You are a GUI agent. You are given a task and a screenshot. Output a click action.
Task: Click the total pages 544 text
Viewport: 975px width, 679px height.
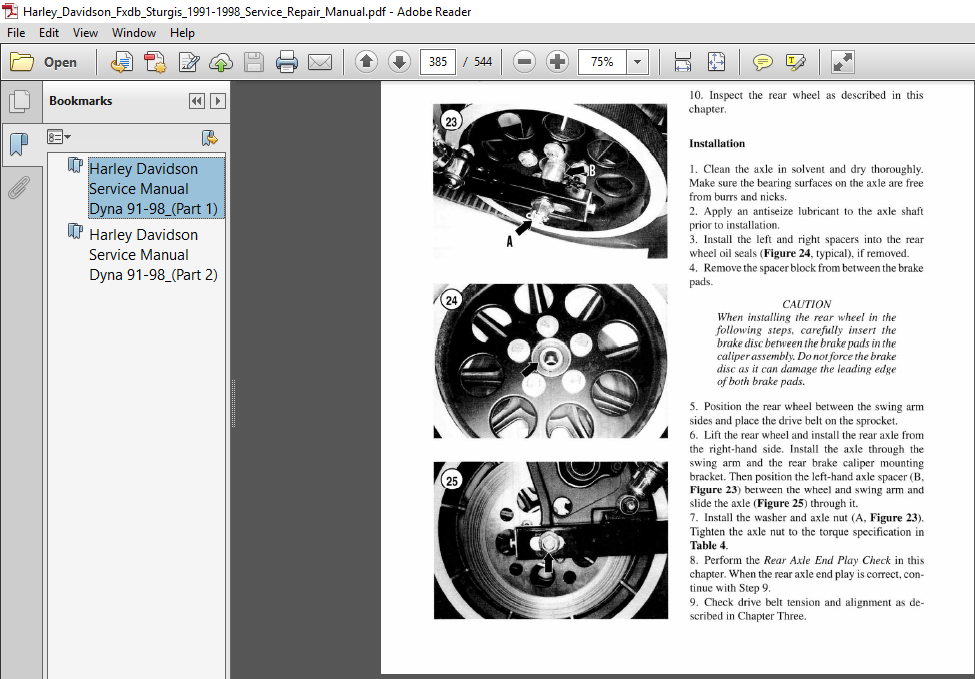click(x=483, y=62)
